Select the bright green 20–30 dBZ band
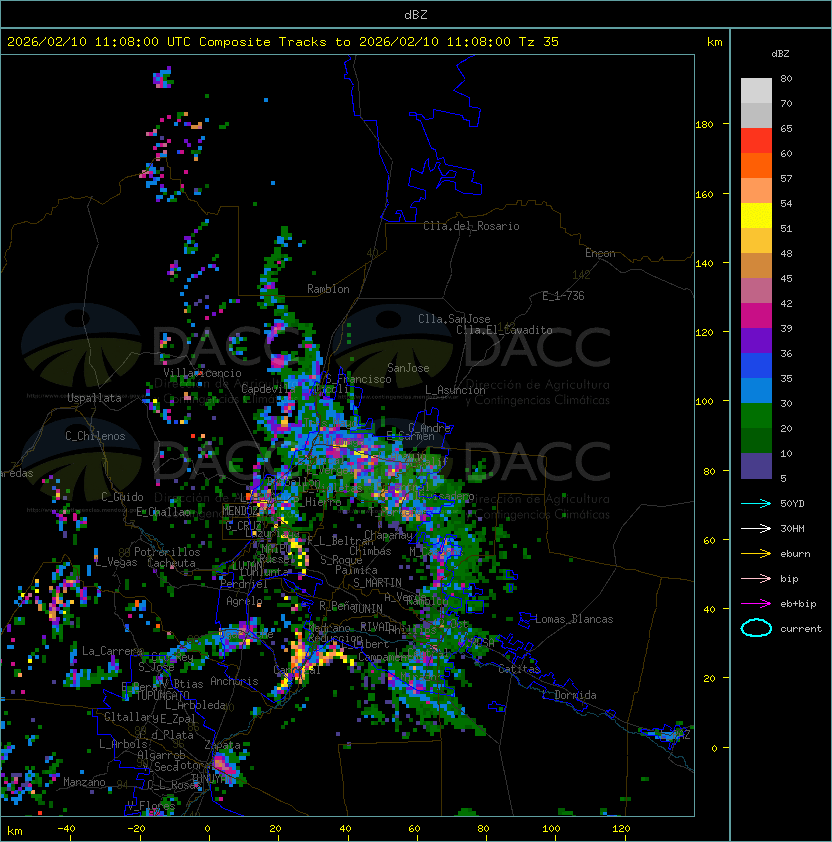832x842 pixels. click(x=756, y=416)
